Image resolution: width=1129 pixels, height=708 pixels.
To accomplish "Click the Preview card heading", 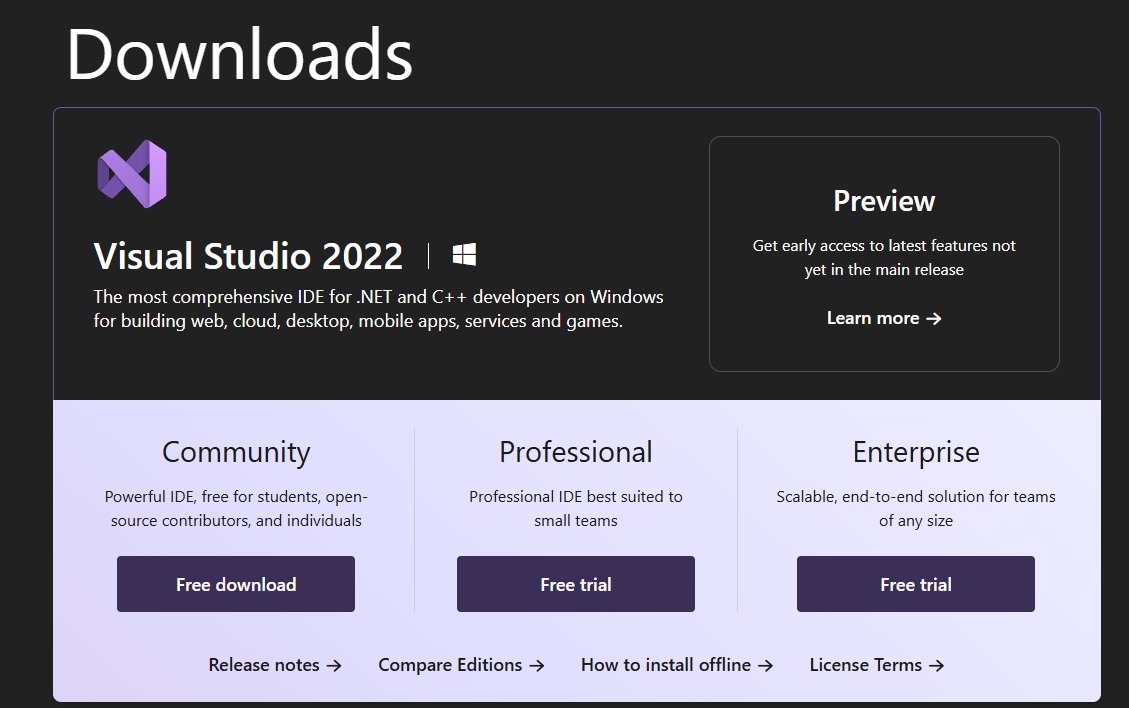I will (x=883, y=201).
